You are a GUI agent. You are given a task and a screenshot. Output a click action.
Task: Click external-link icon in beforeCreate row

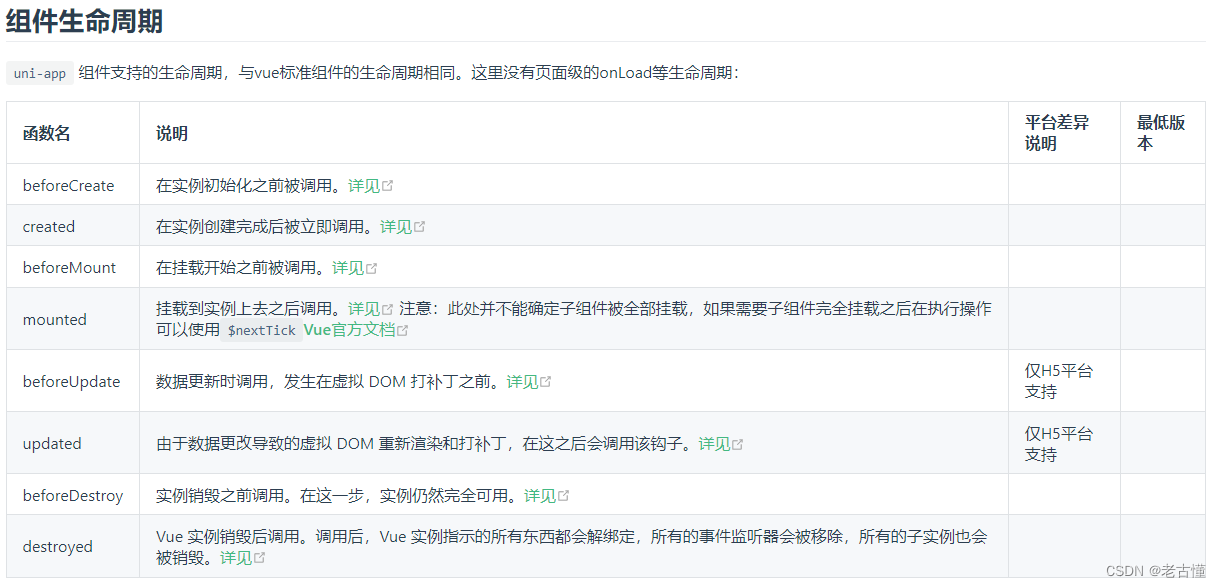coord(388,186)
